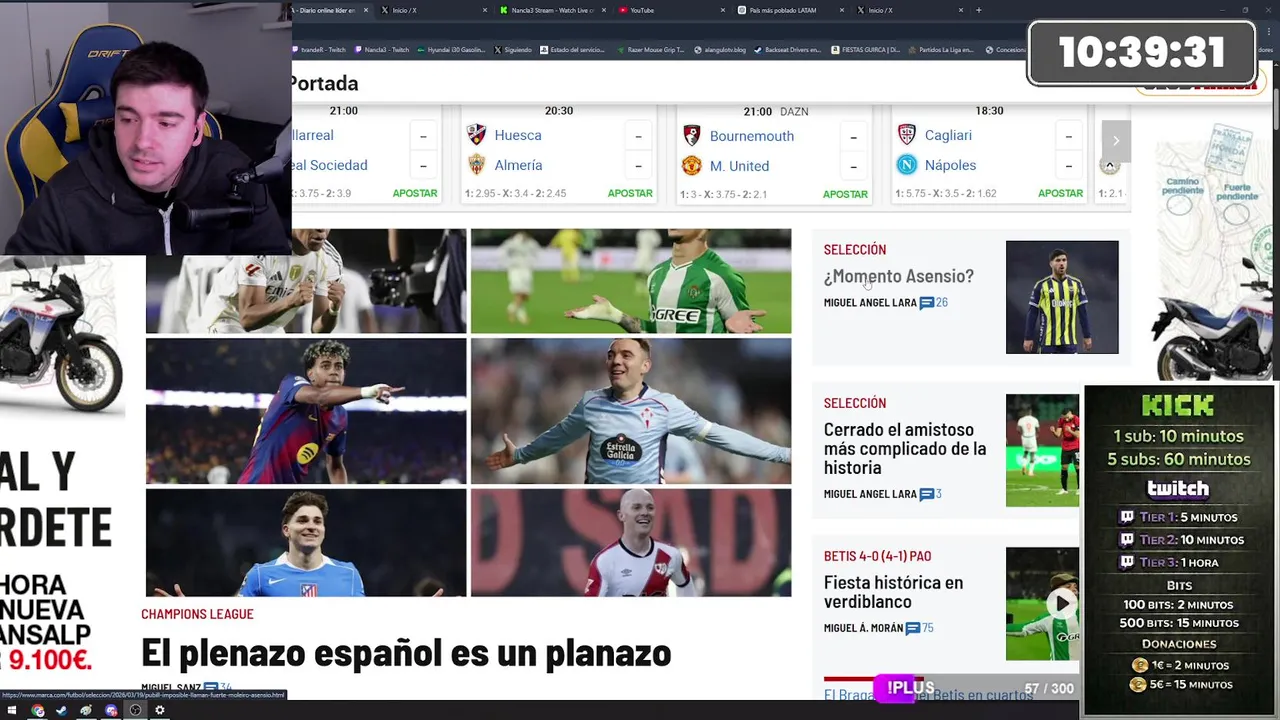Open a new browser tab

[x=978, y=10]
